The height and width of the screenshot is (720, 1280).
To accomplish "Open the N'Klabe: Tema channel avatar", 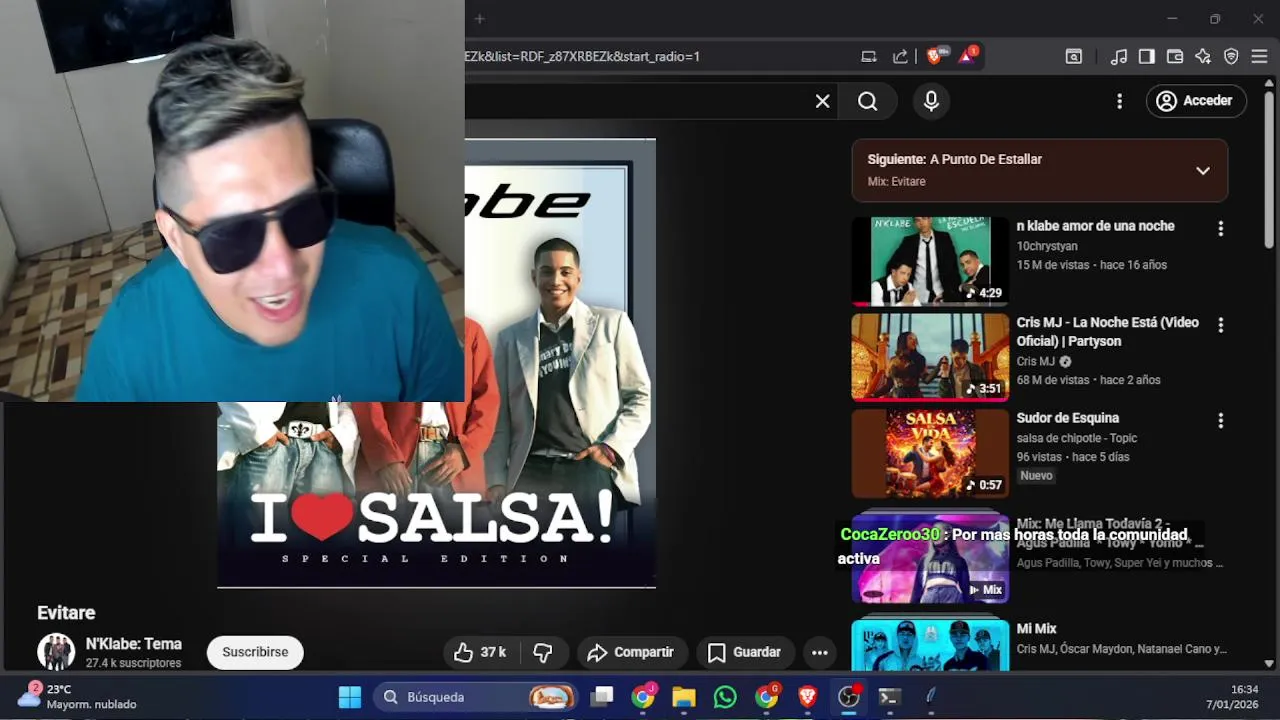I will pos(56,652).
